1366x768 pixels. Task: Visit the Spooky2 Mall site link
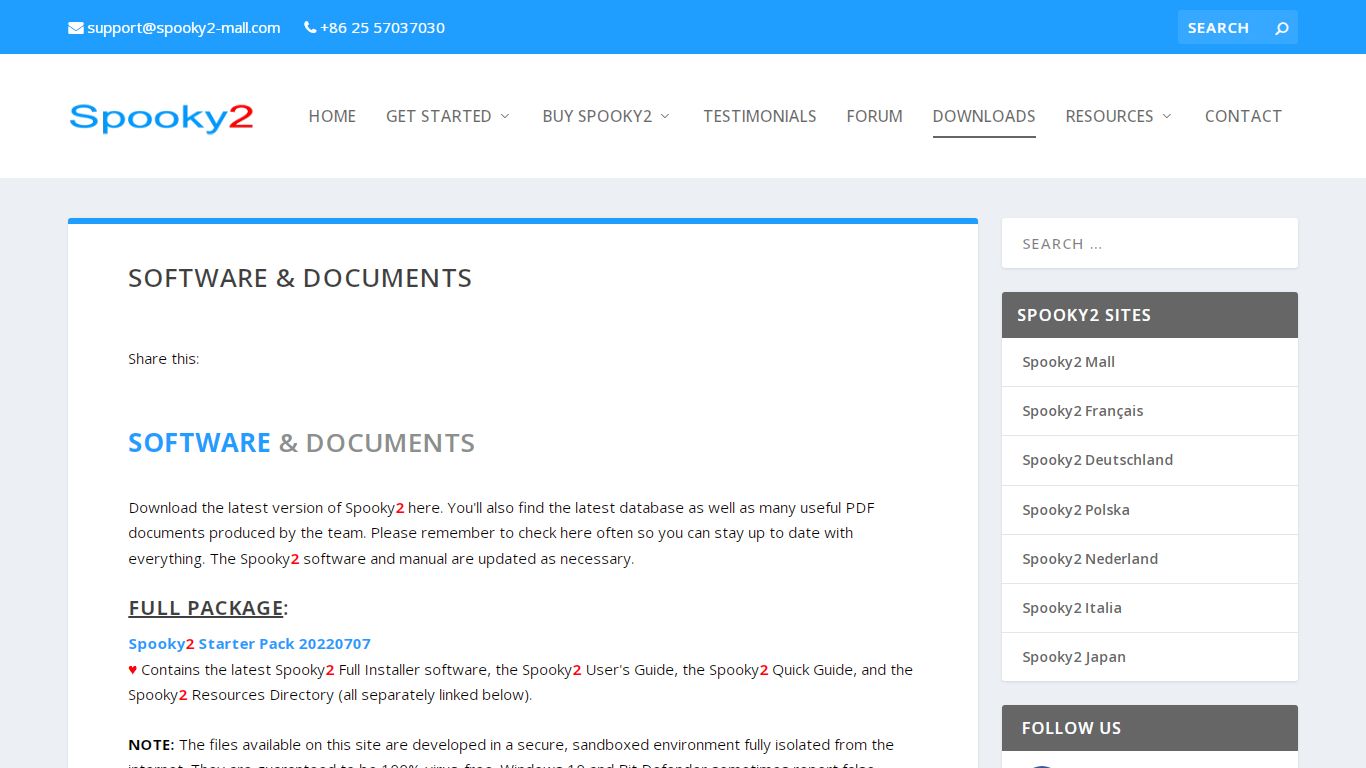click(1068, 362)
